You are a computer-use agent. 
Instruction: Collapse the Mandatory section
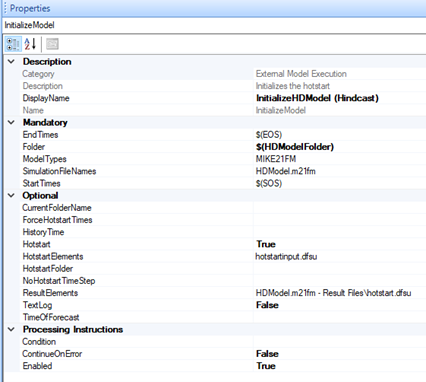pyautogui.click(x=11, y=122)
